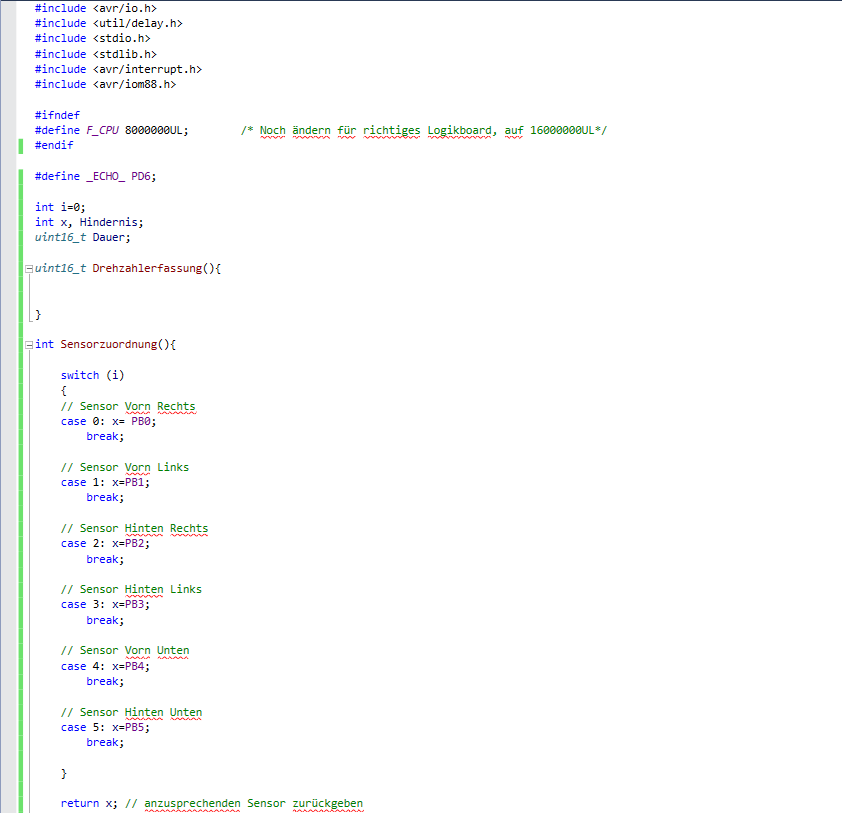
Task: Click the '#include <stdio.h>' line
Action: pyautogui.click(x=92, y=38)
